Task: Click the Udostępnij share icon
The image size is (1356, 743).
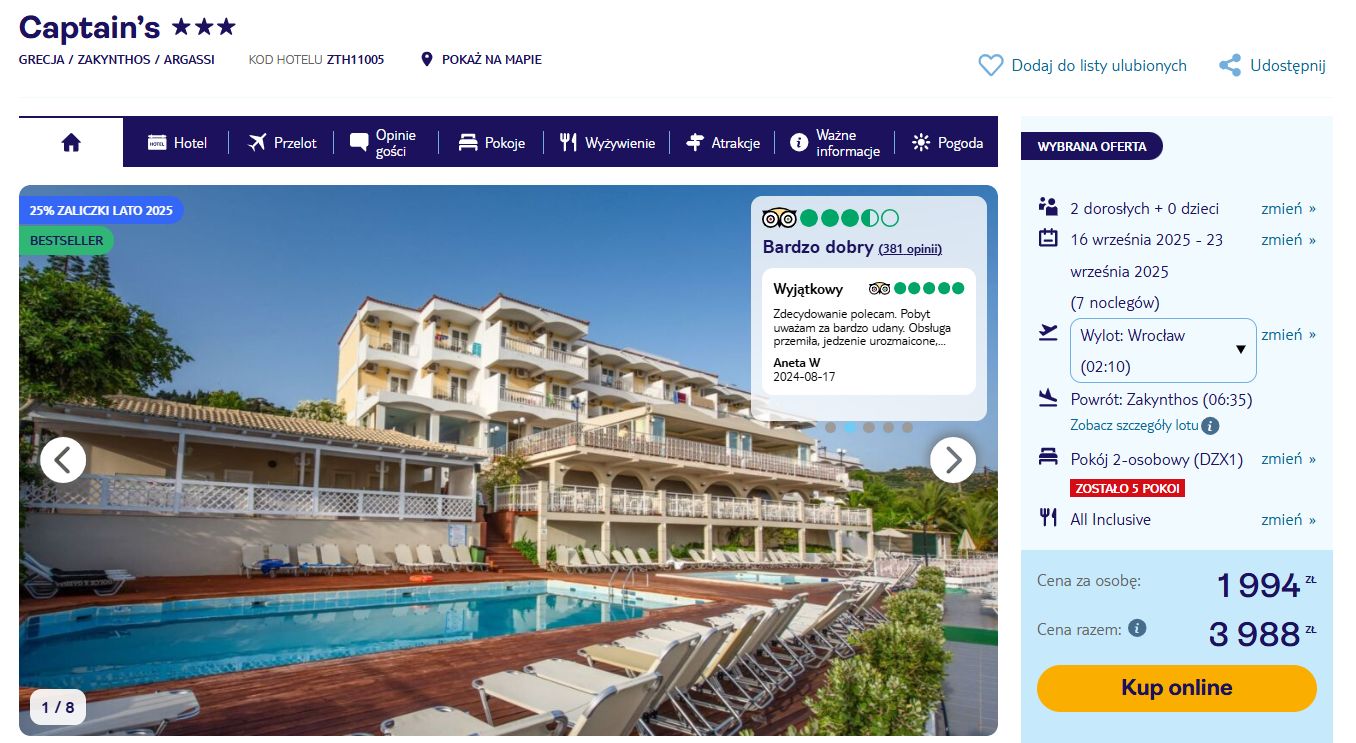Action: point(1230,66)
